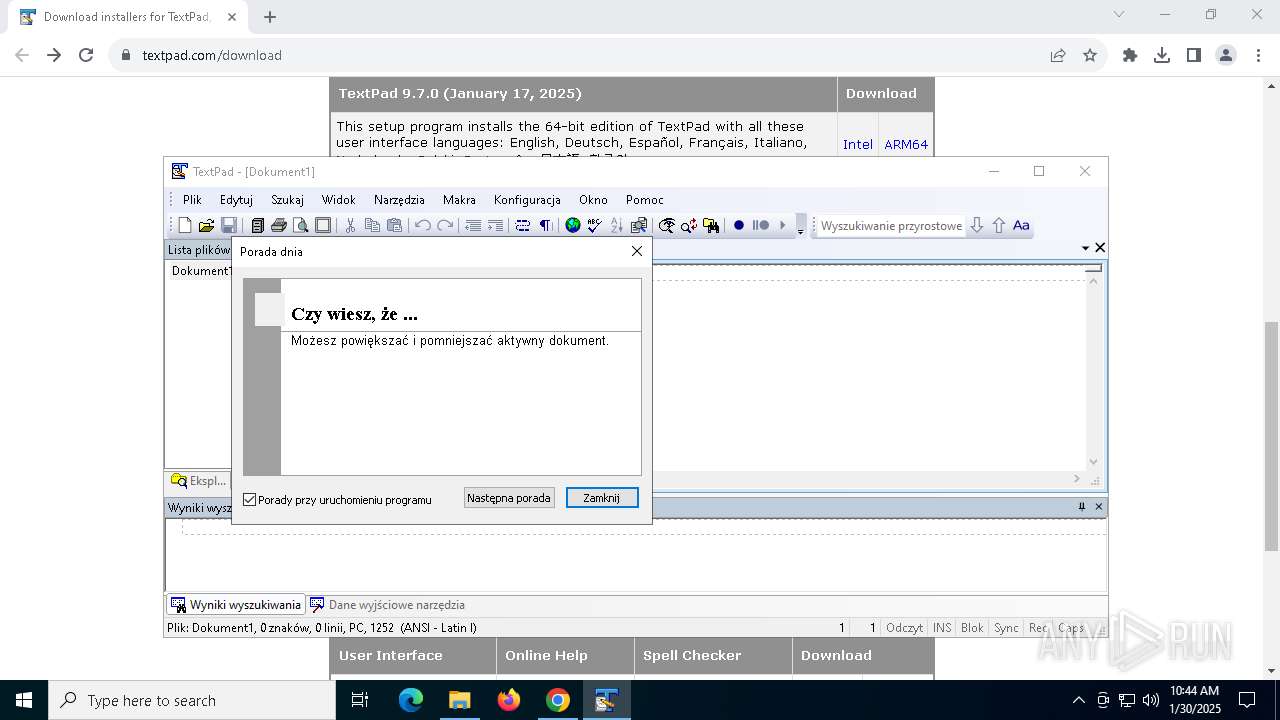Open Chrome tab search dropdown chevron
This screenshot has height=720, width=1280.
tap(1119, 14)
